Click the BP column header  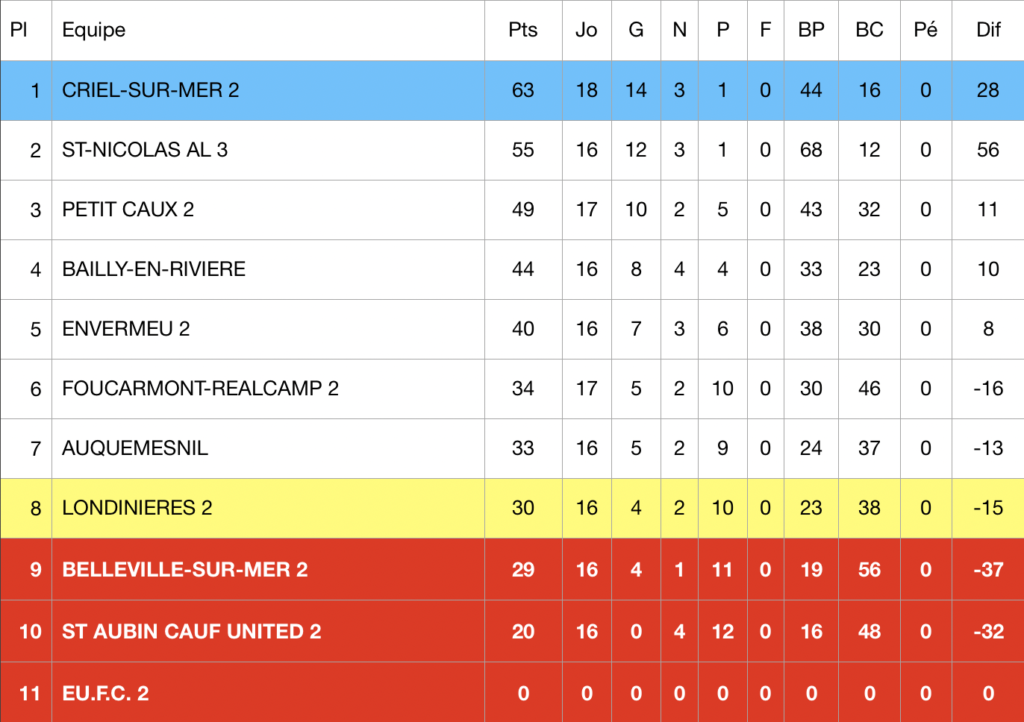click(x=811, y=30)
